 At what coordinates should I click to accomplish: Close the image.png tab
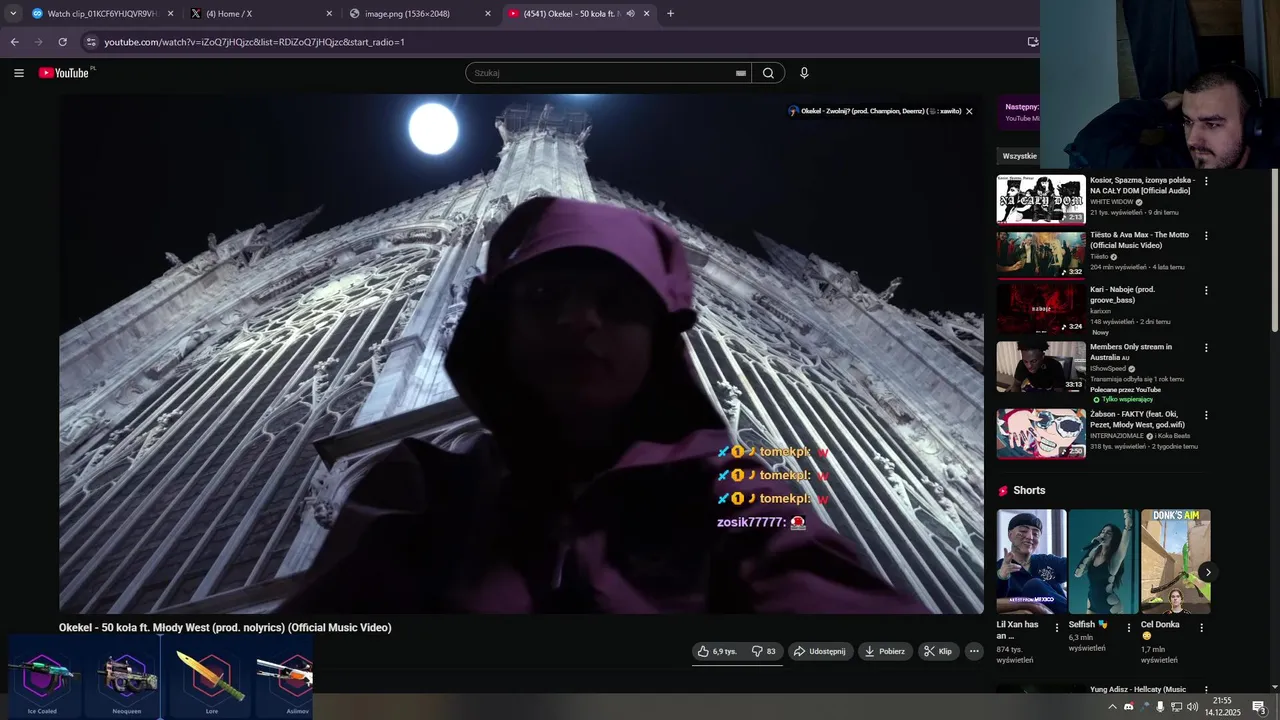[488, 14]
